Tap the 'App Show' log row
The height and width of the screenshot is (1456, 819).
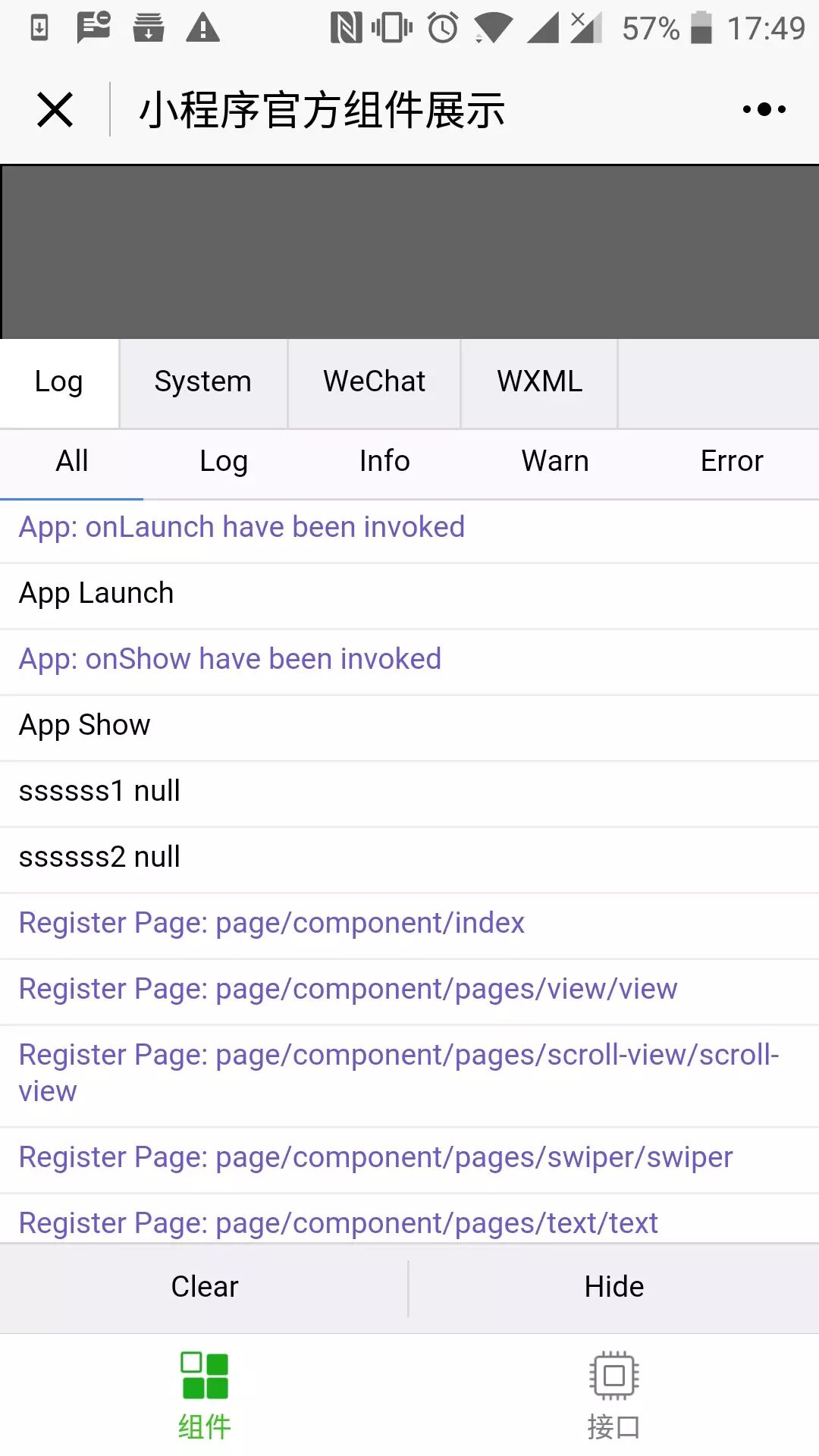409,726
